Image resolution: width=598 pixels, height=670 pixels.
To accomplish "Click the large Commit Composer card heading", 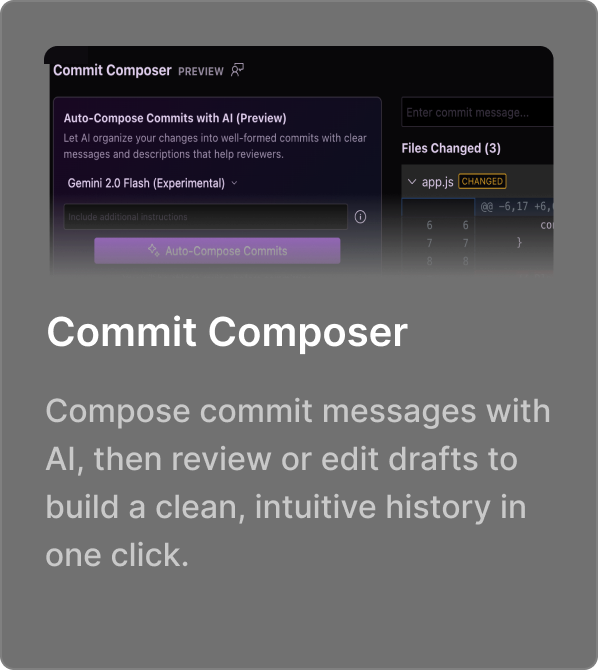I will point(227,333).
